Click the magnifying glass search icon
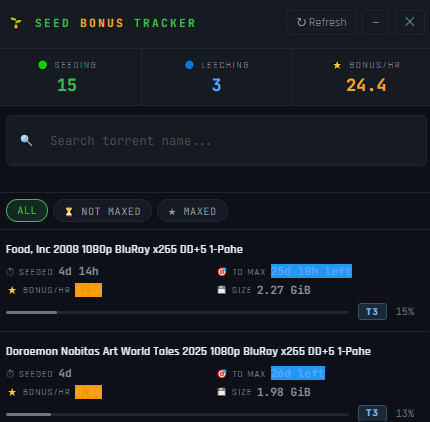Screen dimensions: 430x422 tap(27, 140)
